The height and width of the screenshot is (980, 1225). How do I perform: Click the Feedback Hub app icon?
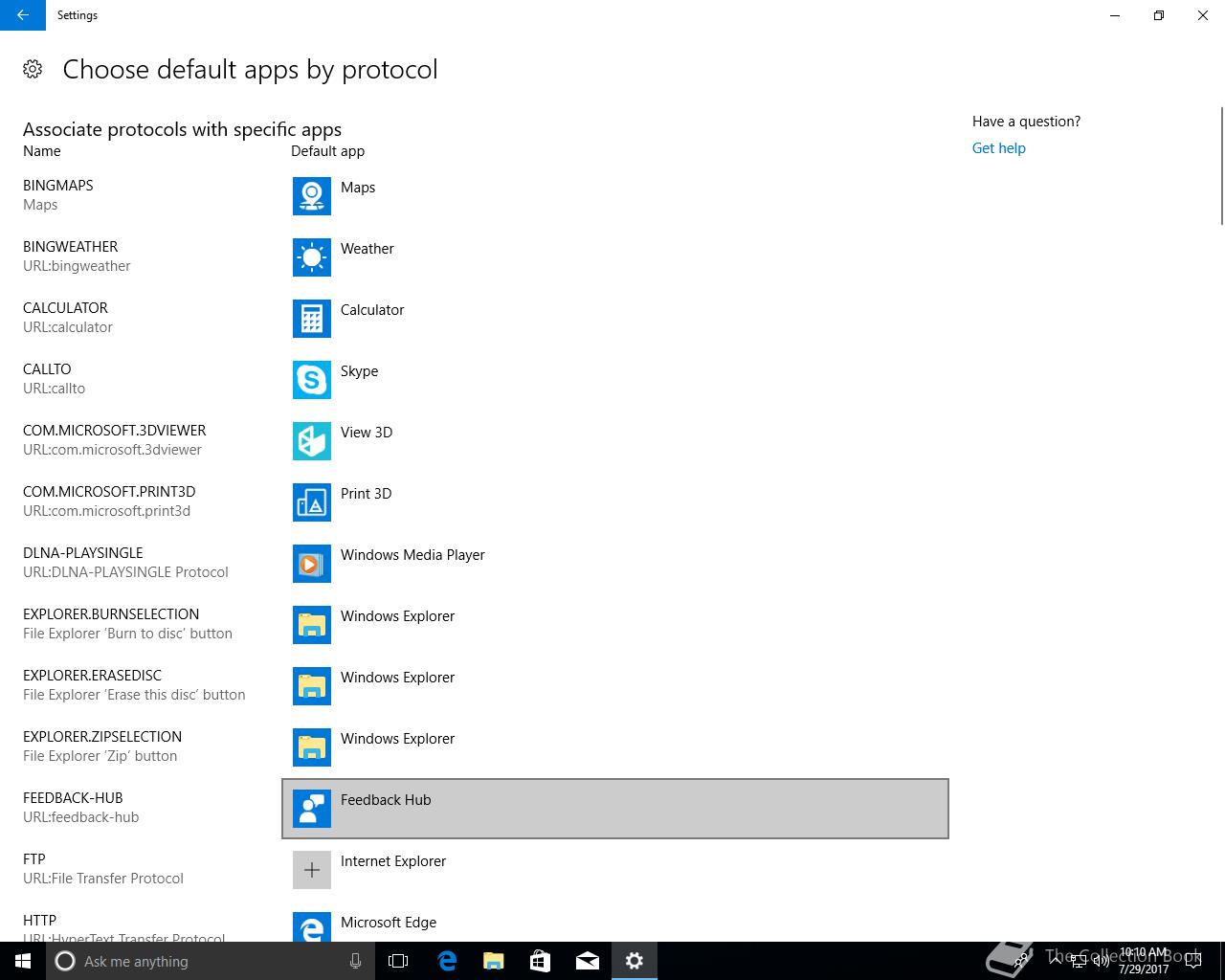pos(312,809)
